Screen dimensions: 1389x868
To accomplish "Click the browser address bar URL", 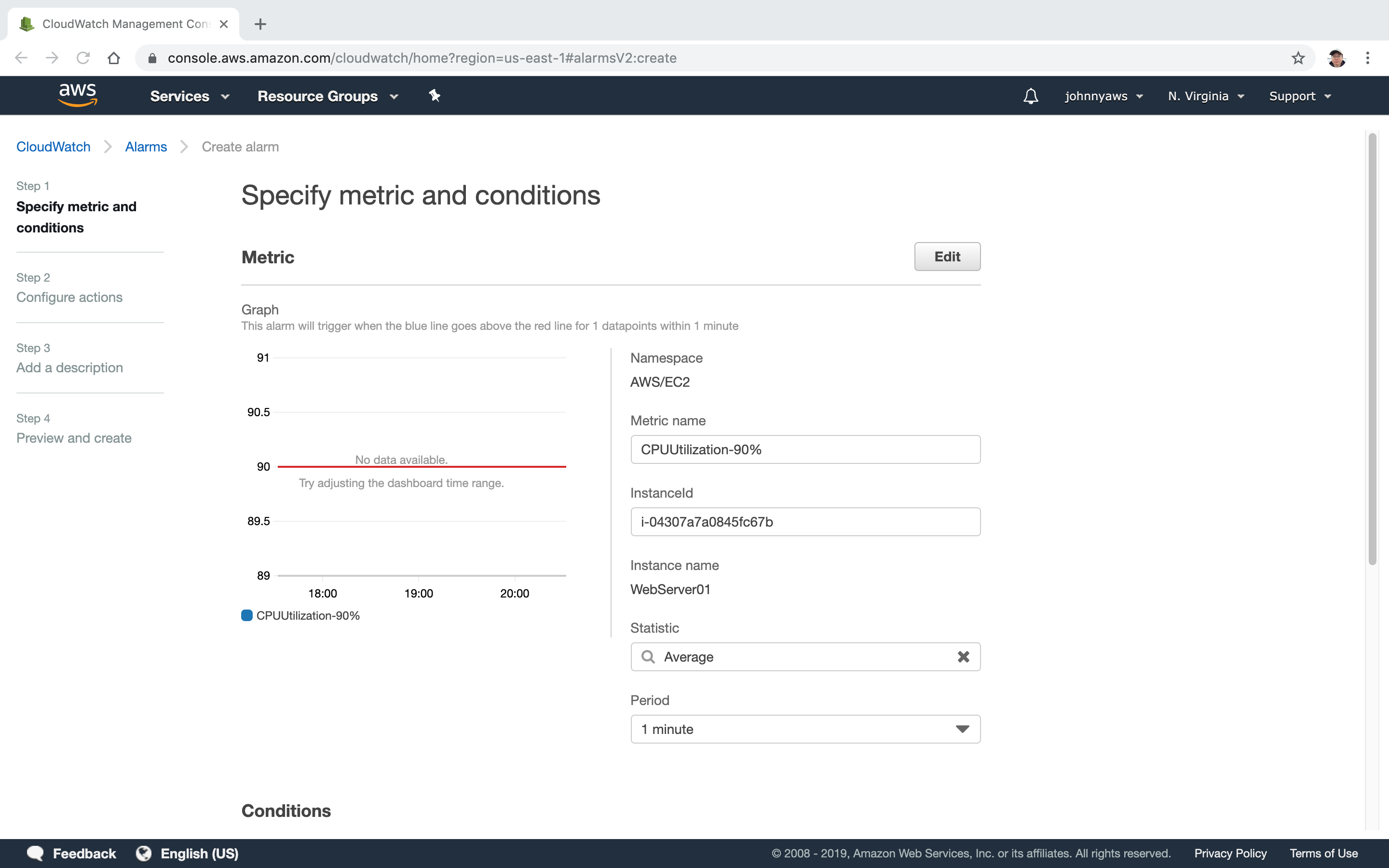I will [422, 58].
